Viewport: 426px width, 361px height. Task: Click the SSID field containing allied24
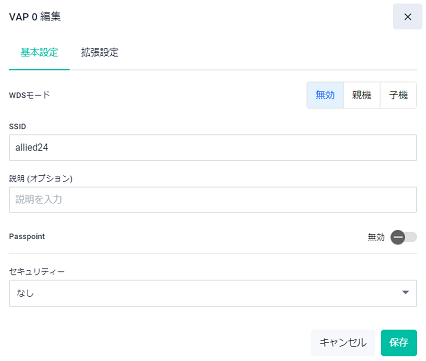(213, 148)
